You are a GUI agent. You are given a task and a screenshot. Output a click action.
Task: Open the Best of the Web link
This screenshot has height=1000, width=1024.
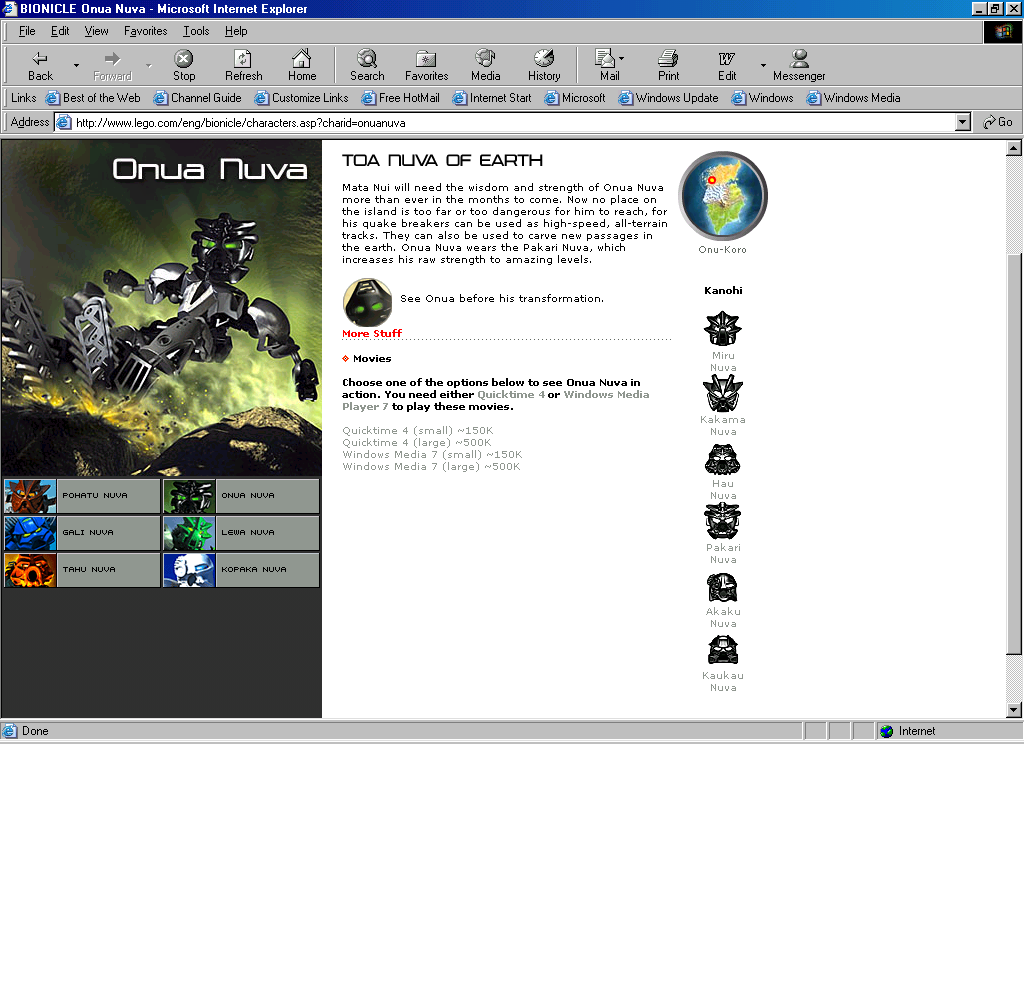(93, 98)
